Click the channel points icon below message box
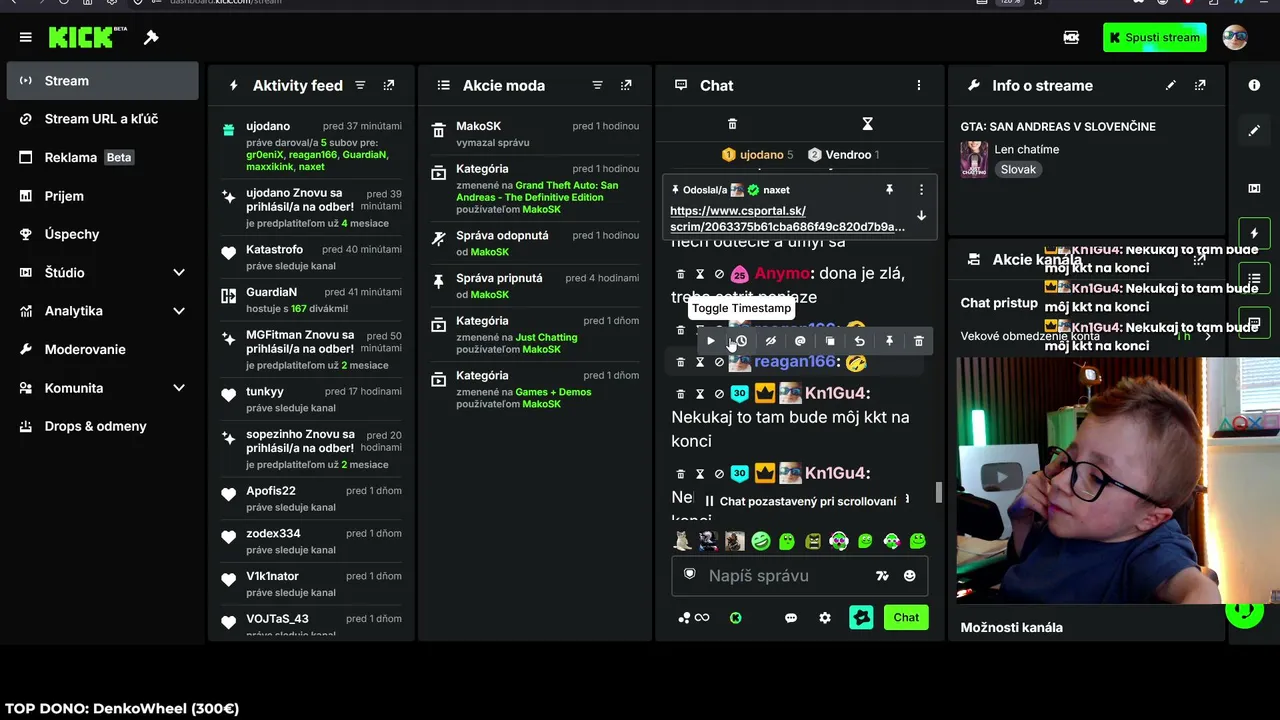Viewport: 1280px width, 720px height. [x=693, y=618]
